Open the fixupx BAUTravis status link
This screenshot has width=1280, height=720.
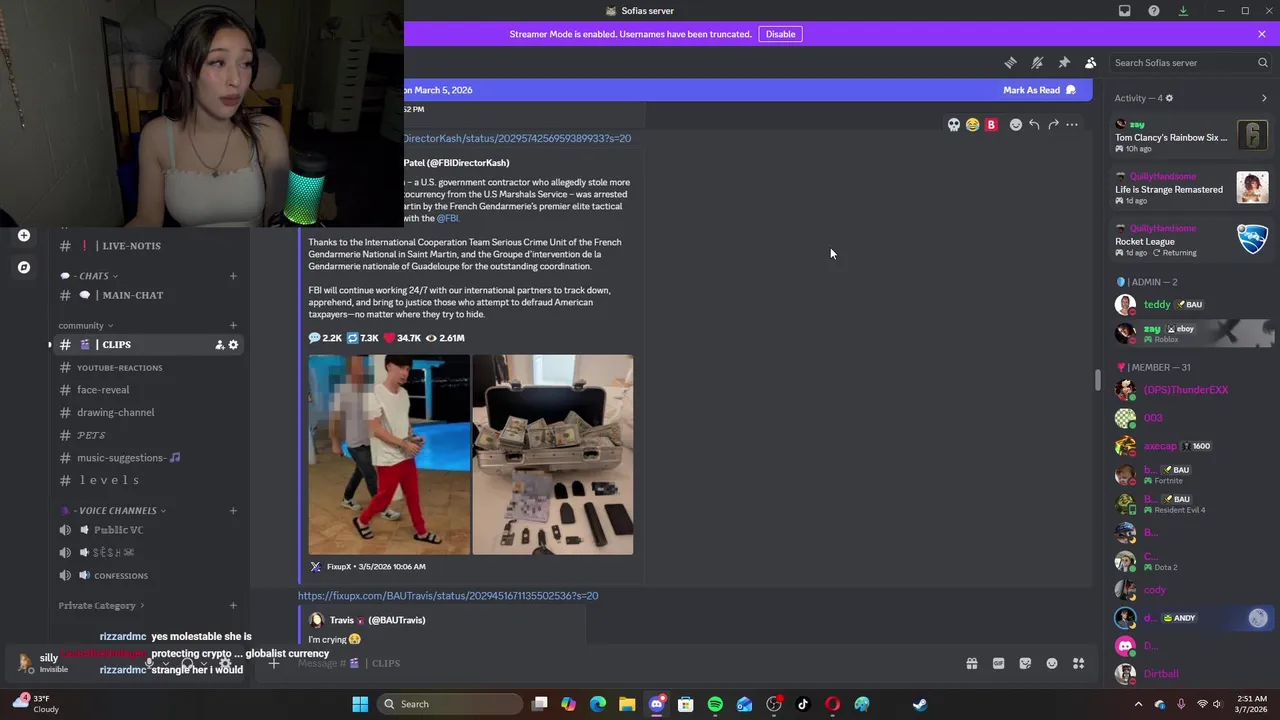click(448, 596)
